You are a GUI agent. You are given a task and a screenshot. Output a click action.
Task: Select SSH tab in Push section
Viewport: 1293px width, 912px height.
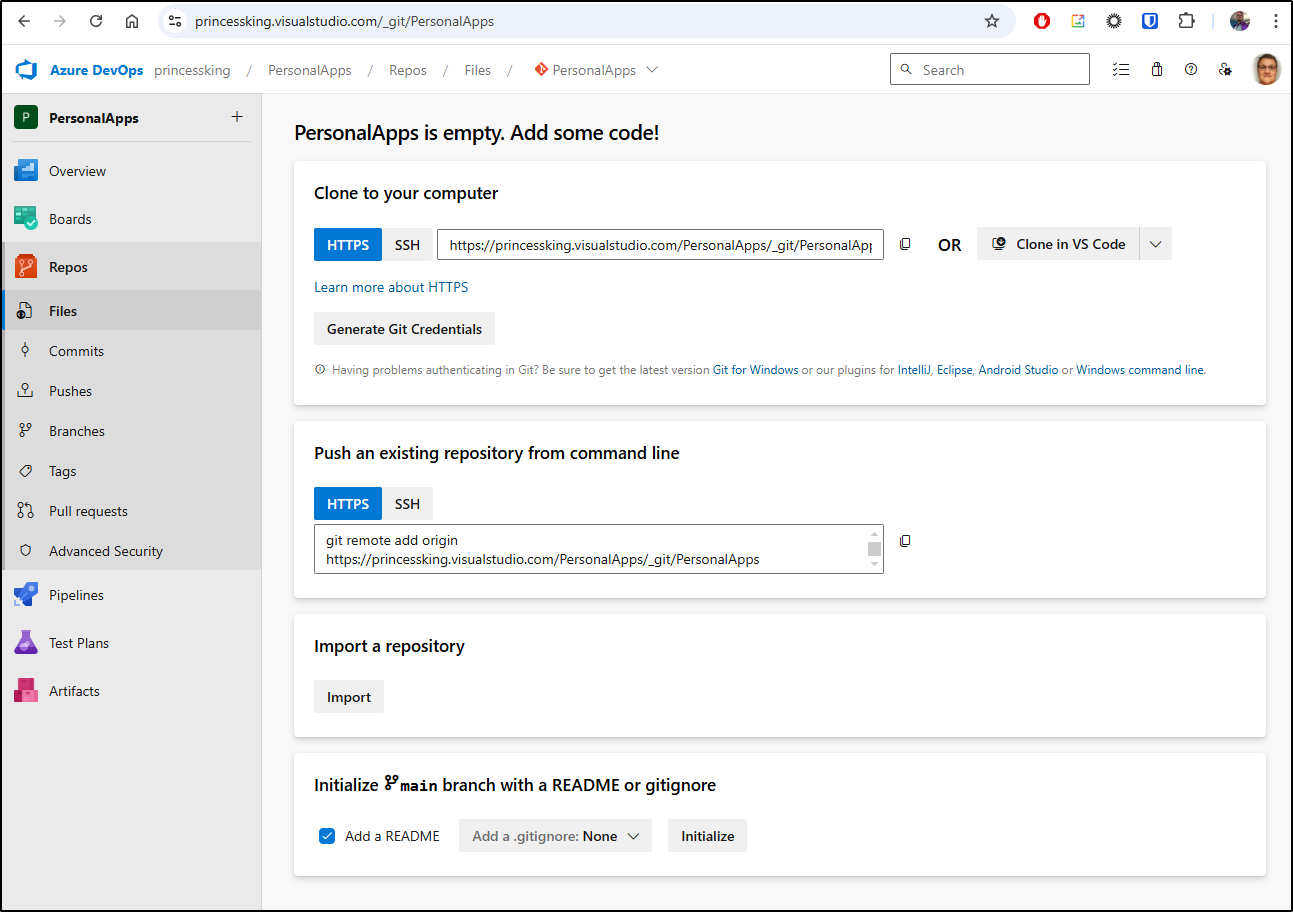coord(407,504)
